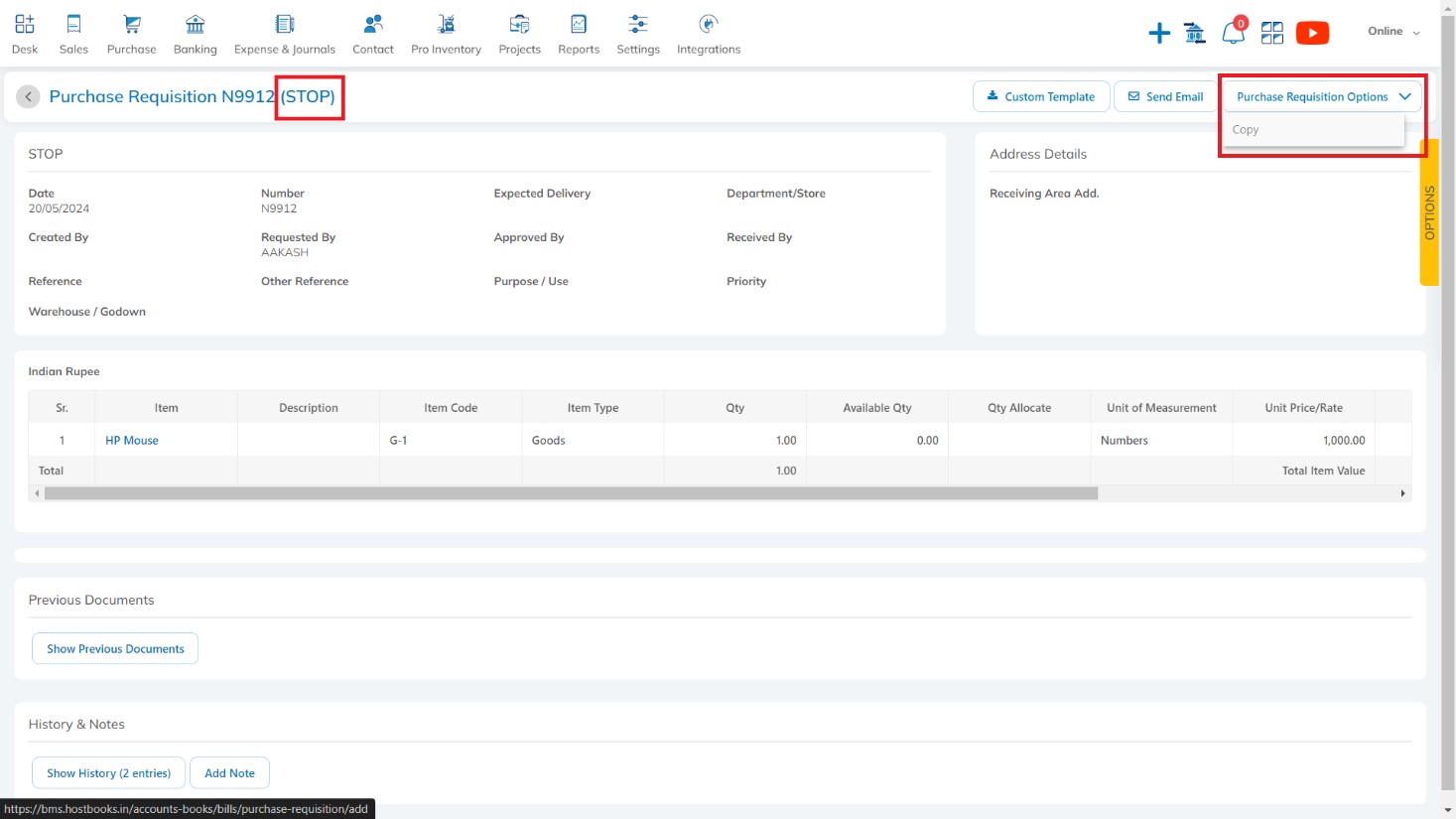Click the Item column header
The width and height of the screenshot is (1456, 819).
(167, 407)
